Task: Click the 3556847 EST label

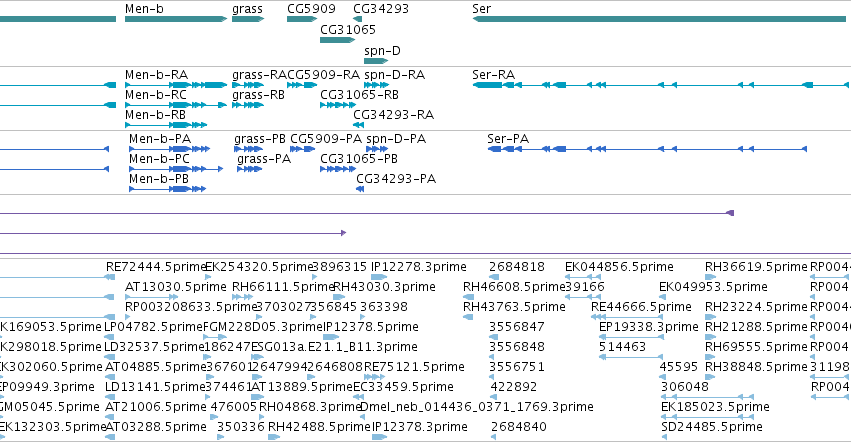Action: (517, 327)
